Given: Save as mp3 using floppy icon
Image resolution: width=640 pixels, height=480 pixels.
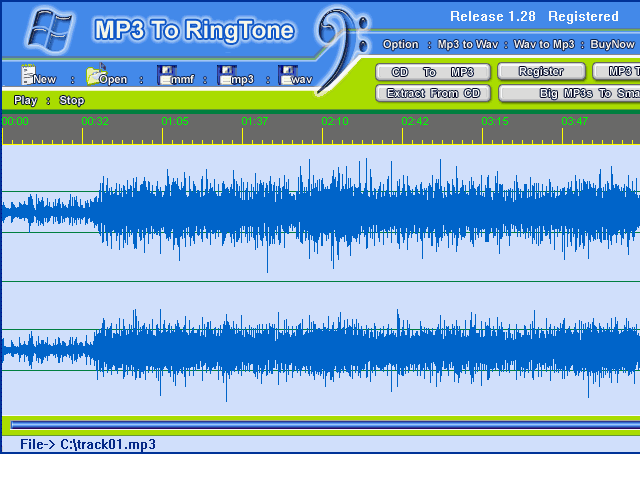Looking at the screenshot, I should (x=227, y=75).
